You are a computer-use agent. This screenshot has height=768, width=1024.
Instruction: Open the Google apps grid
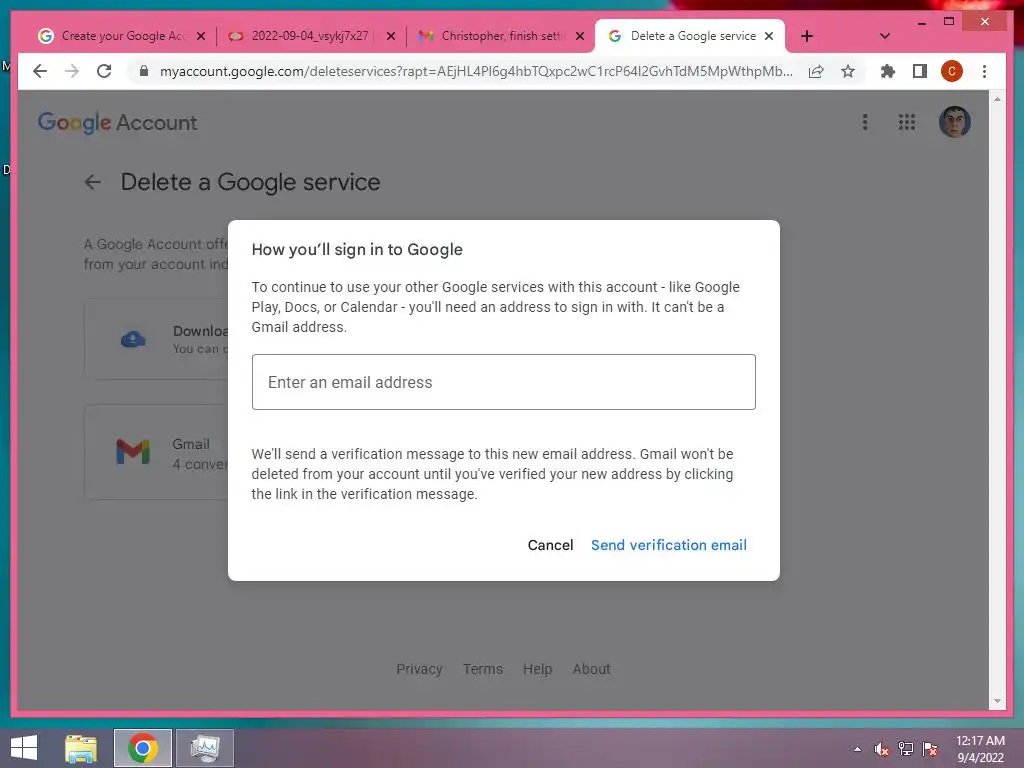906,122
